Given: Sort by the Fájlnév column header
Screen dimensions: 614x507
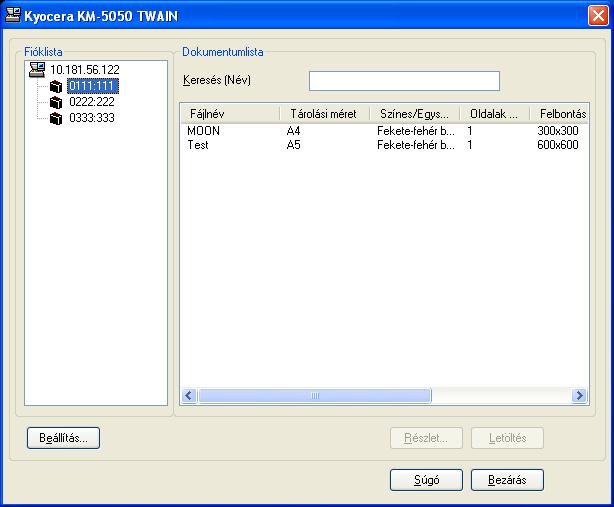Looking at the screenshot, I should (231, 114).
